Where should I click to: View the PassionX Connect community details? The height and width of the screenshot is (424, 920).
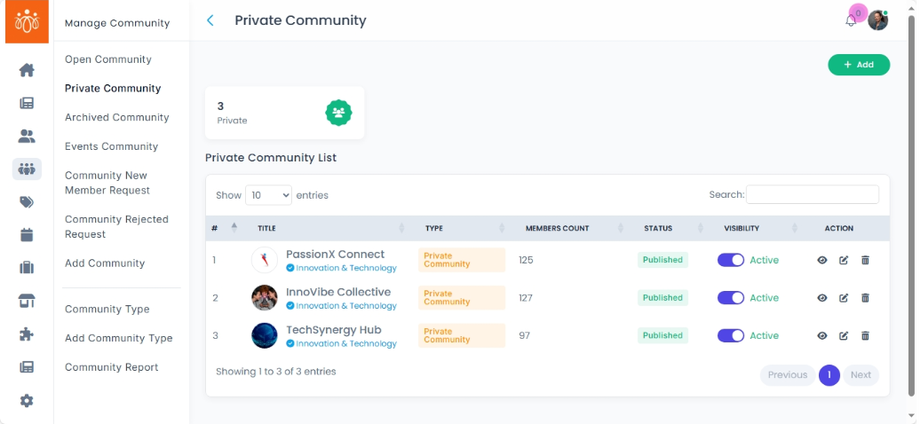822,260
